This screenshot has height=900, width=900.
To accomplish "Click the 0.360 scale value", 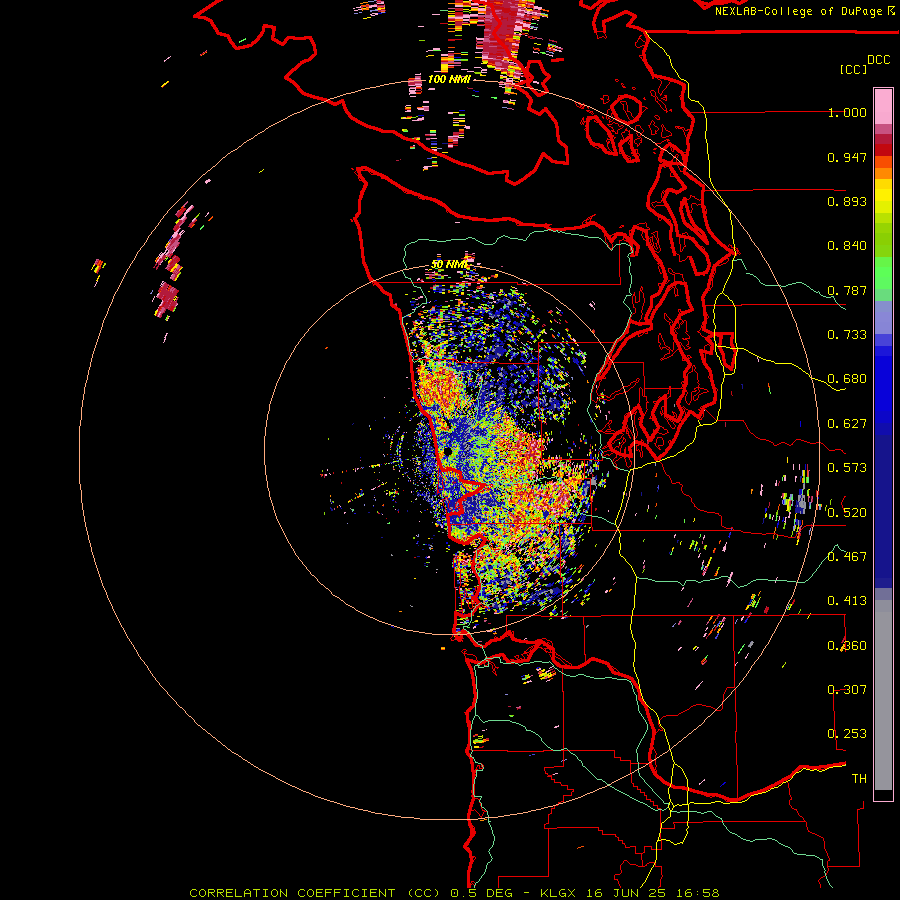I will point(847,646).
